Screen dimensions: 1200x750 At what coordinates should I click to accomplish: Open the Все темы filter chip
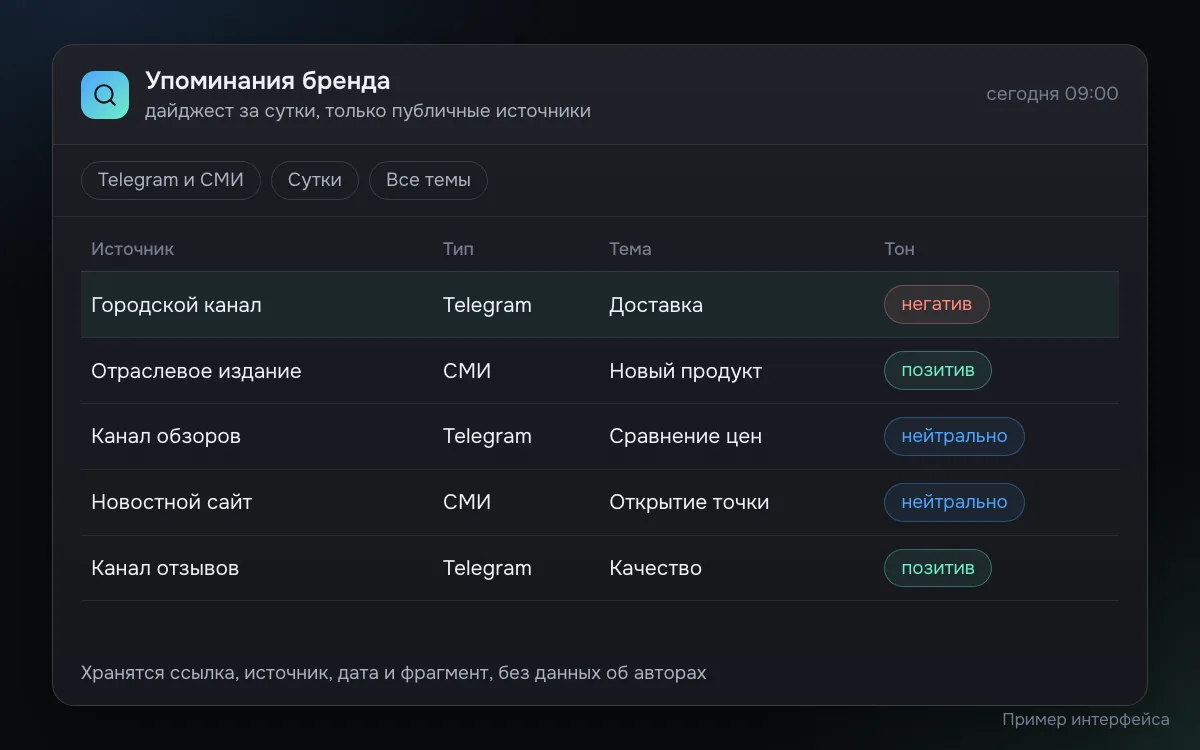pyautogui.click(x=428, y=180)
